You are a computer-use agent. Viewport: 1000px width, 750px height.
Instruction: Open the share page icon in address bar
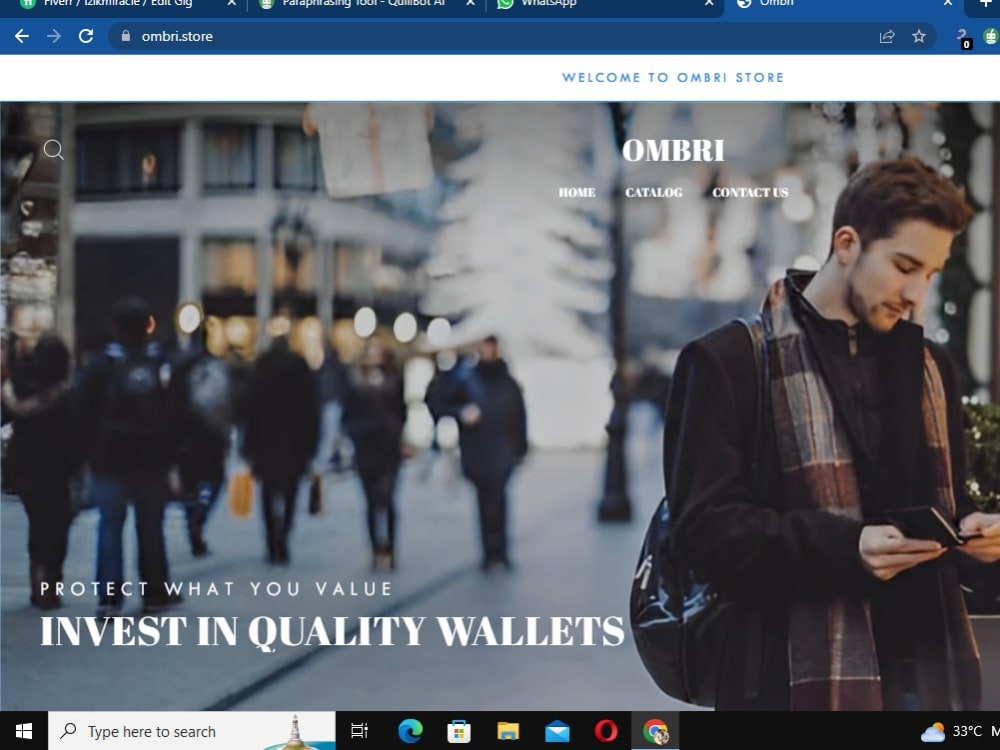tap(887, 36)
